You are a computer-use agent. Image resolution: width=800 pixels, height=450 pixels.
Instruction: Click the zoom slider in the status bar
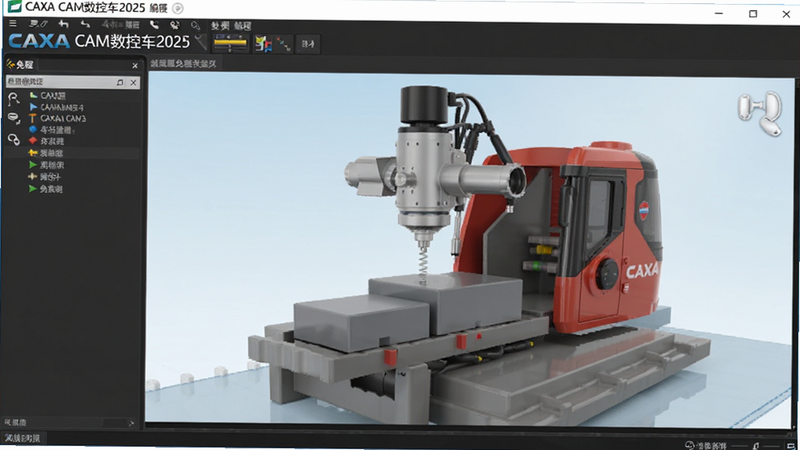point(755,446)
